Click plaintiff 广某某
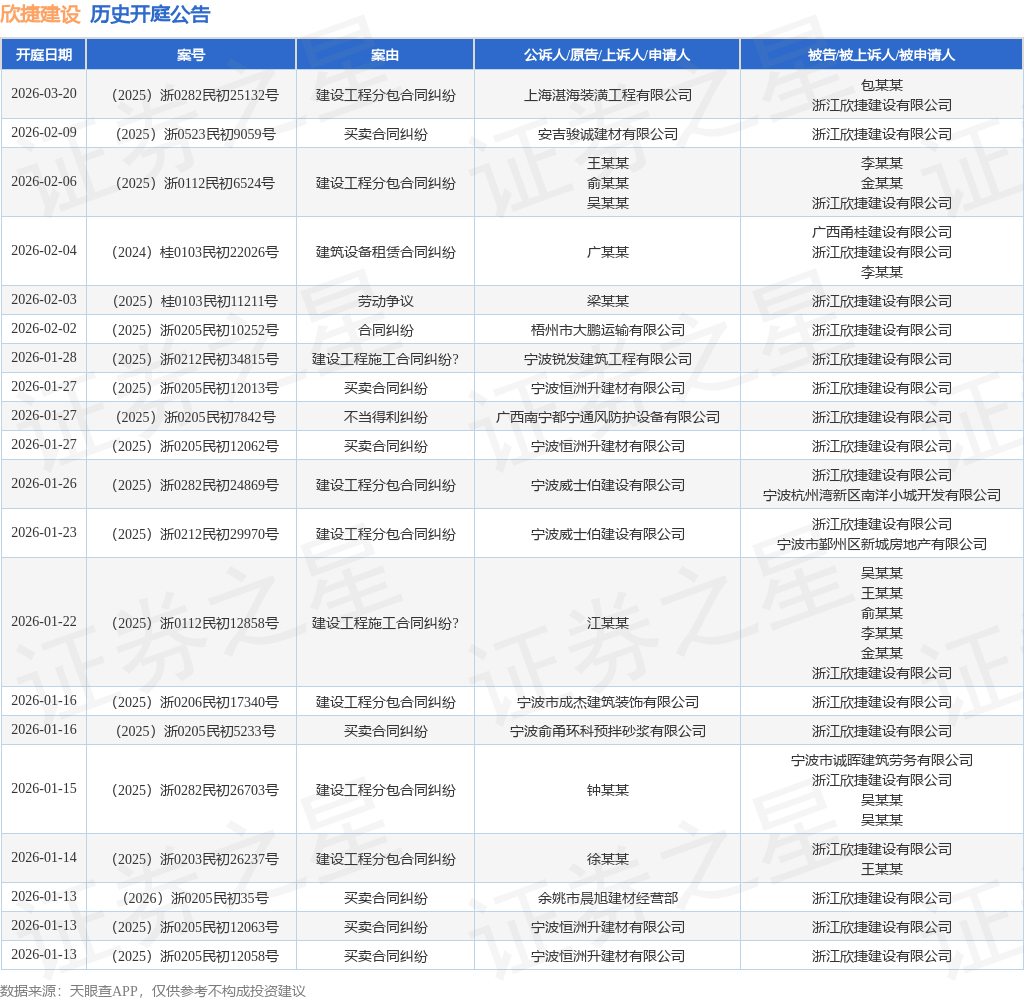Viewport: 1024px width, 1000px height. point(607,252)
